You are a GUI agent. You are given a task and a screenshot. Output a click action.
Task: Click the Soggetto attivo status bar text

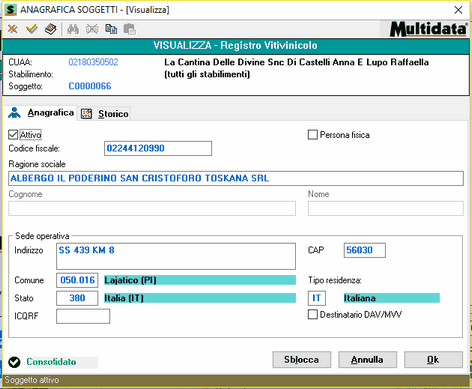[x=32, y=380]
